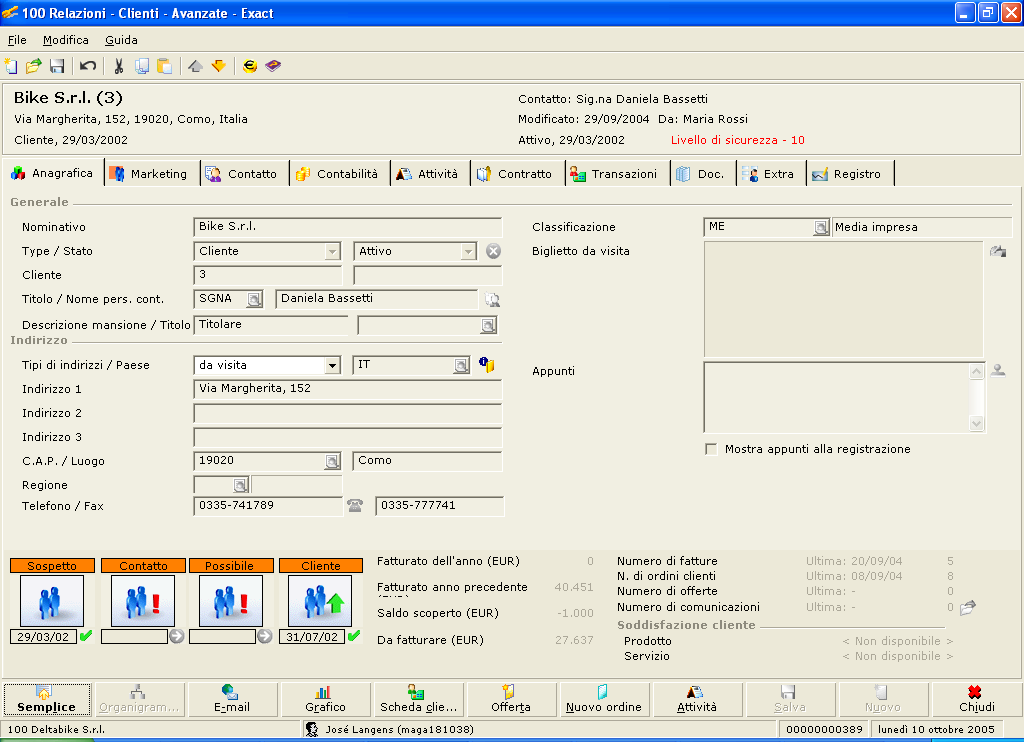Click the Appunti notes text area
Viewport: 1024px width, 742px height.
point(837,397)
